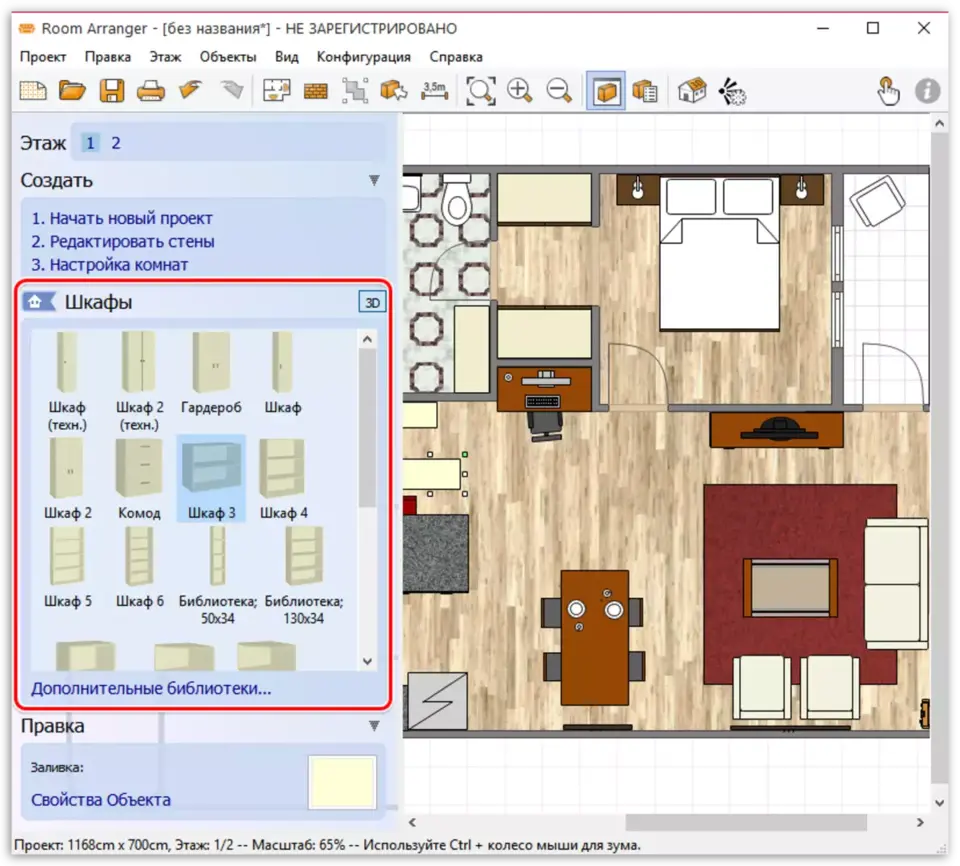Select the highlighted Шкаф 3 object
The height and width of the screenshot is (866, 960).
click(211, 478)
